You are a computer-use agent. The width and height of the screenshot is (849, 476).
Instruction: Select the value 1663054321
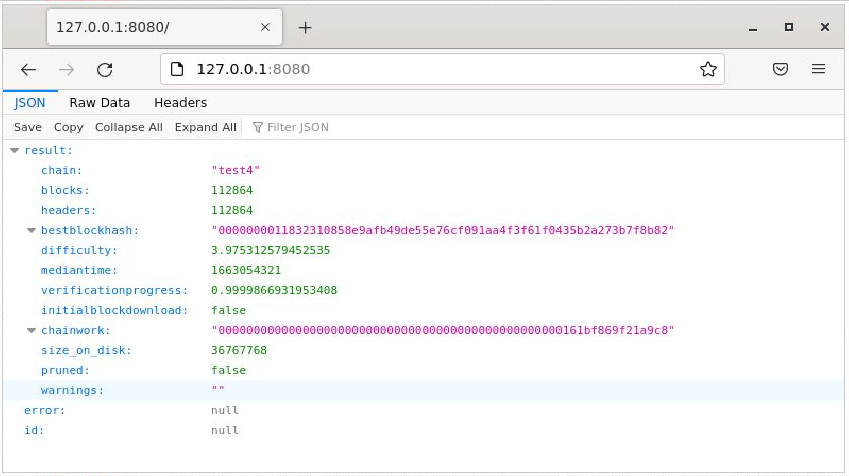[246, 270]
